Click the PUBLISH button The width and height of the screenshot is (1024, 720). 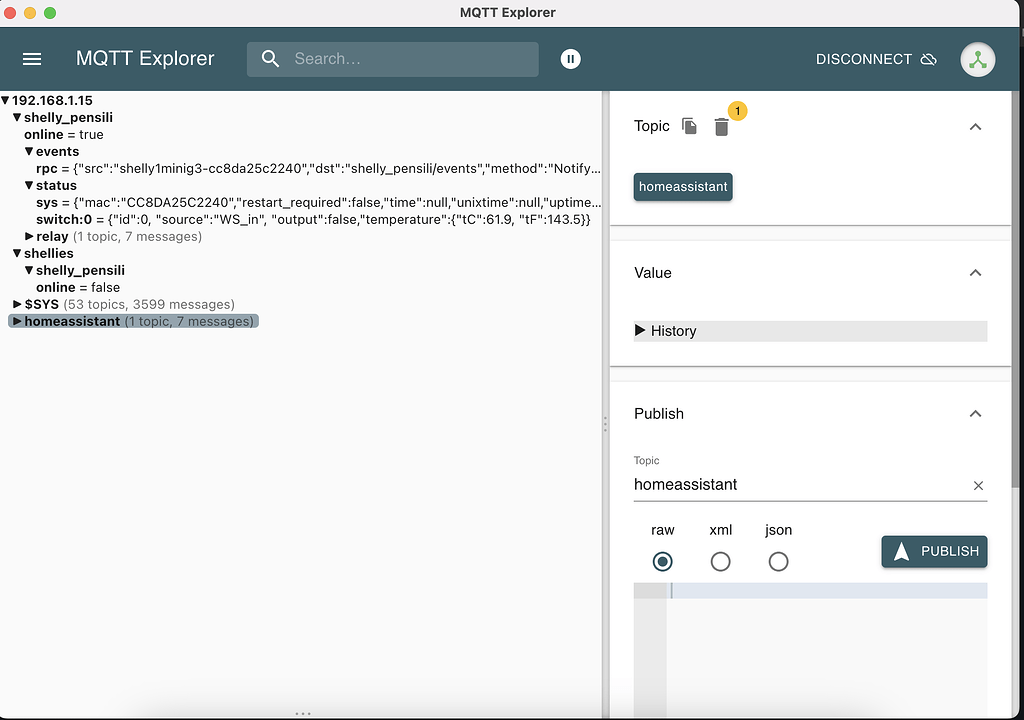pyautogui.click(x=933, y=551)
